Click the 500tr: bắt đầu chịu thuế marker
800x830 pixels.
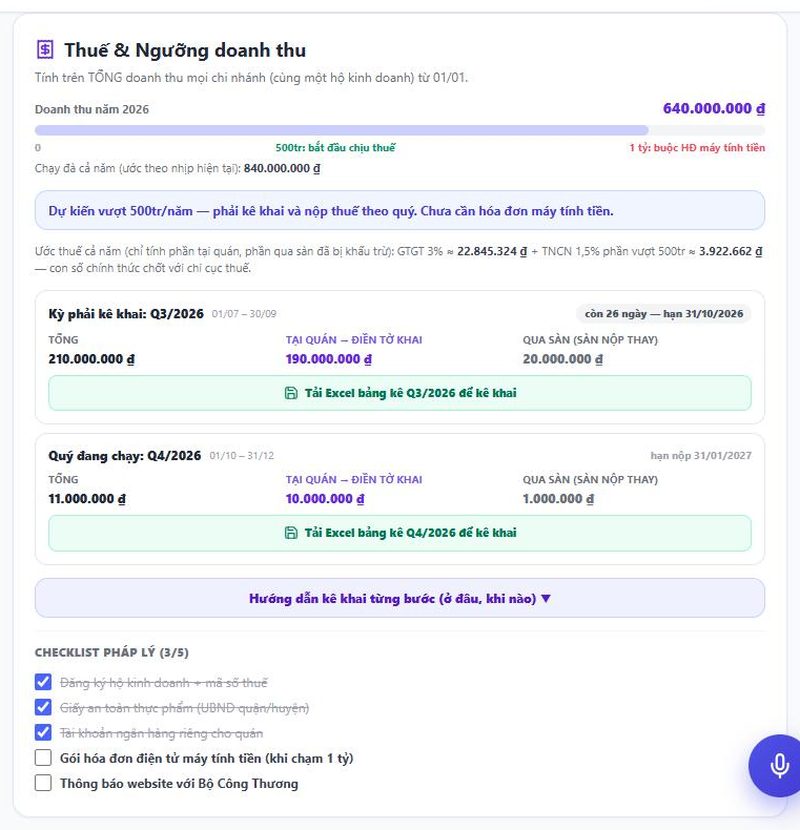[x=335, y=148]
